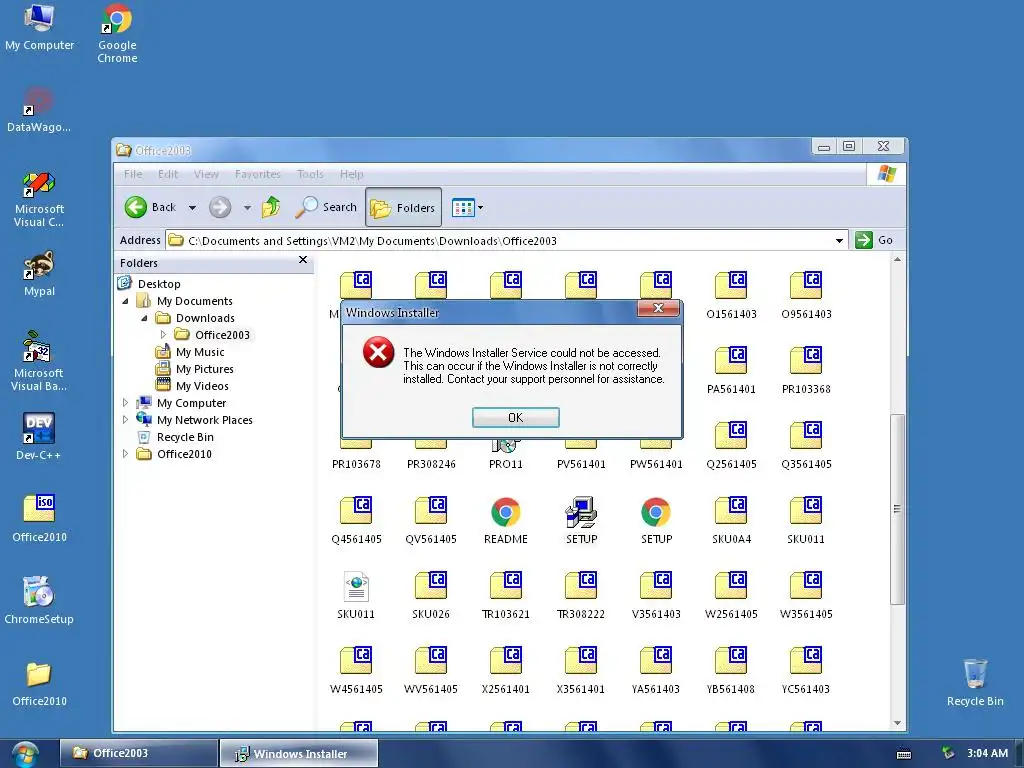
Task: Toggle the Folders pane button
Action: point(403,208)
